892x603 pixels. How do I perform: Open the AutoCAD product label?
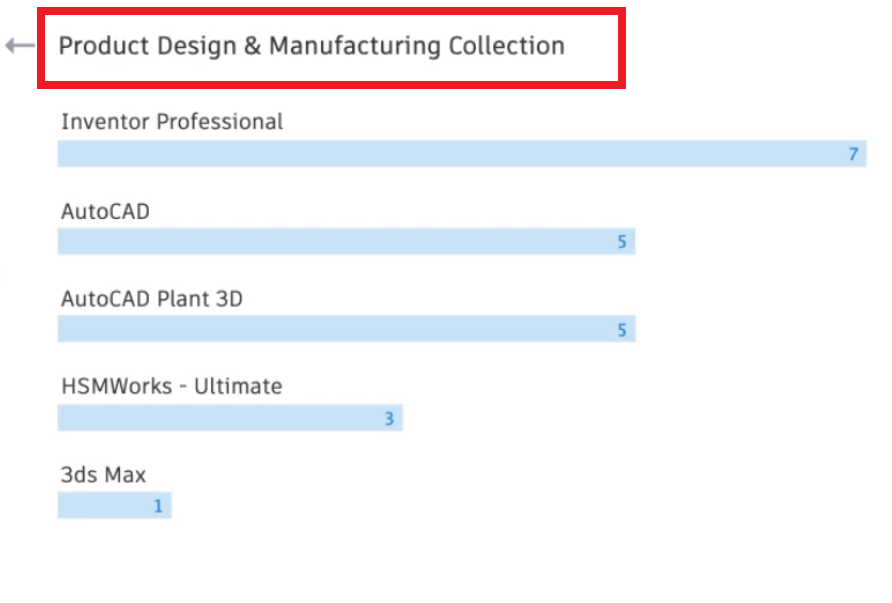click(105, 211)
